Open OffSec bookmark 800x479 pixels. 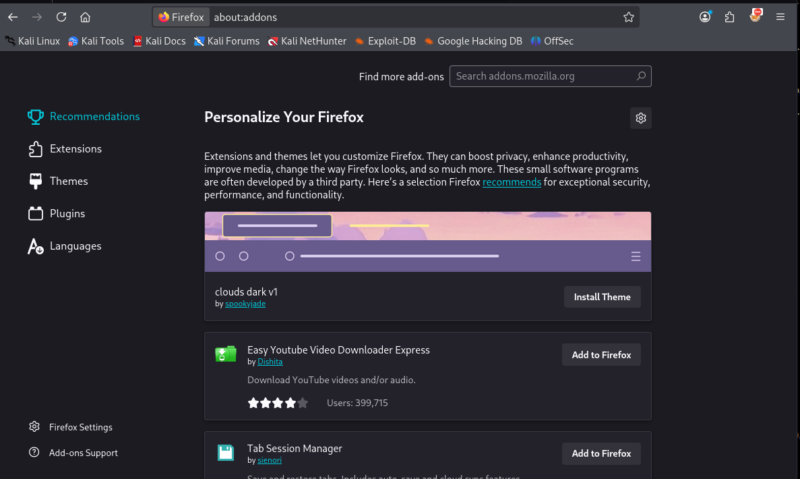coord(552,41)
